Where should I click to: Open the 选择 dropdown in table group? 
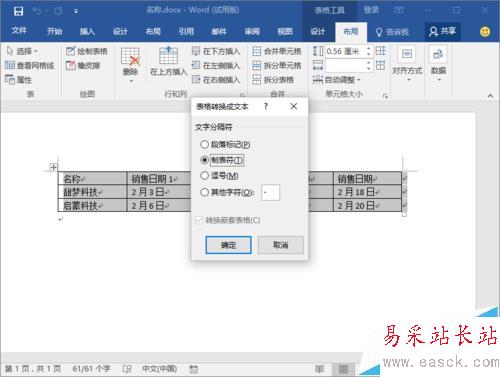(x=22, y=51)
